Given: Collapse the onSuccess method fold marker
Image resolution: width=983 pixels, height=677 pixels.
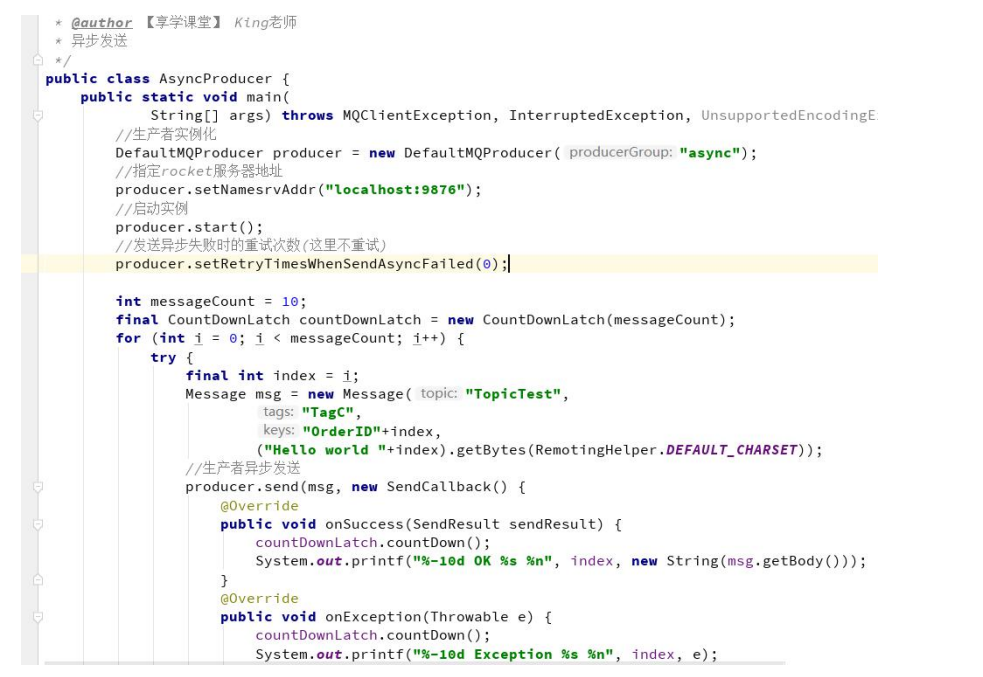Looking at the screenshot, I should (x=38, y=524).
